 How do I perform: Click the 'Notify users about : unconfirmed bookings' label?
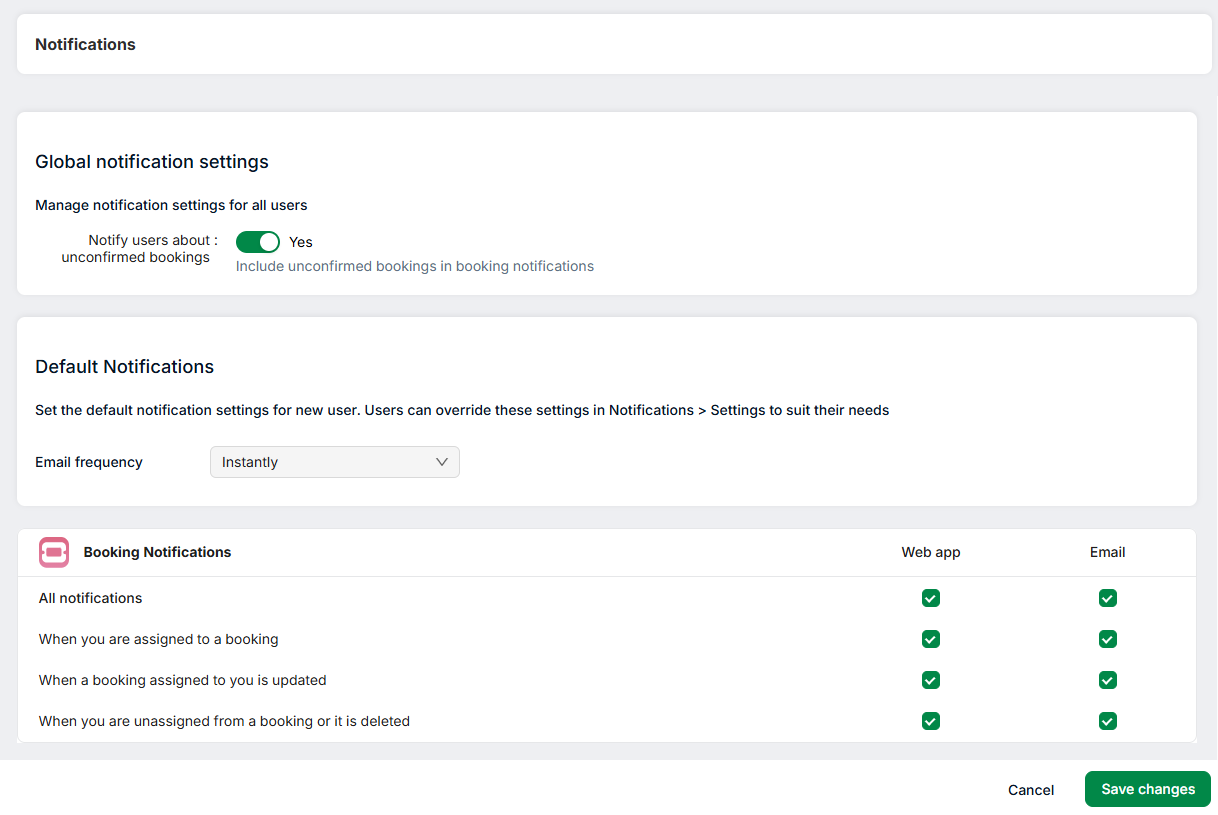coord(139,249)
